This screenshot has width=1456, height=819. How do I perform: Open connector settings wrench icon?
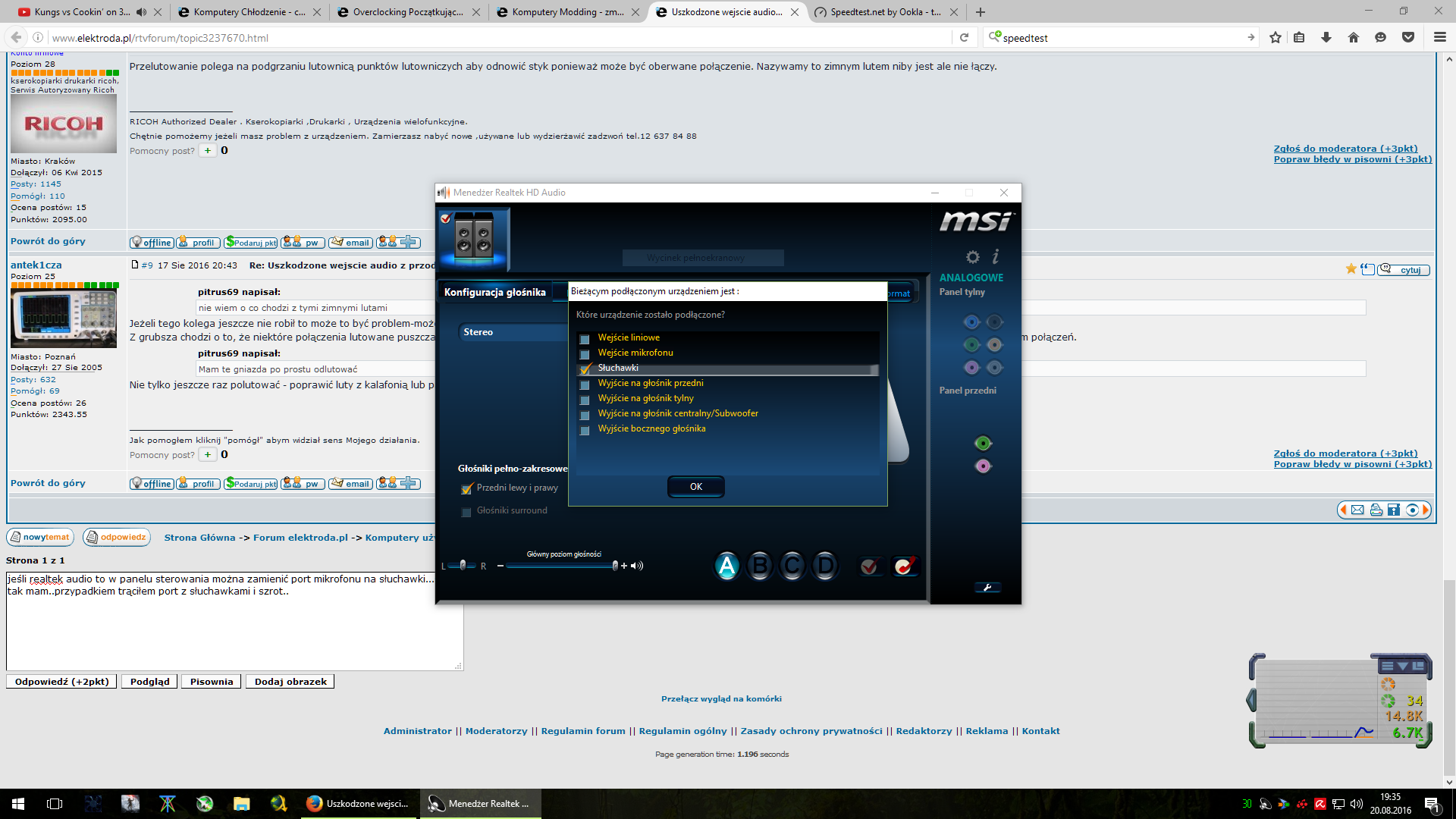[x=987, y=588]
